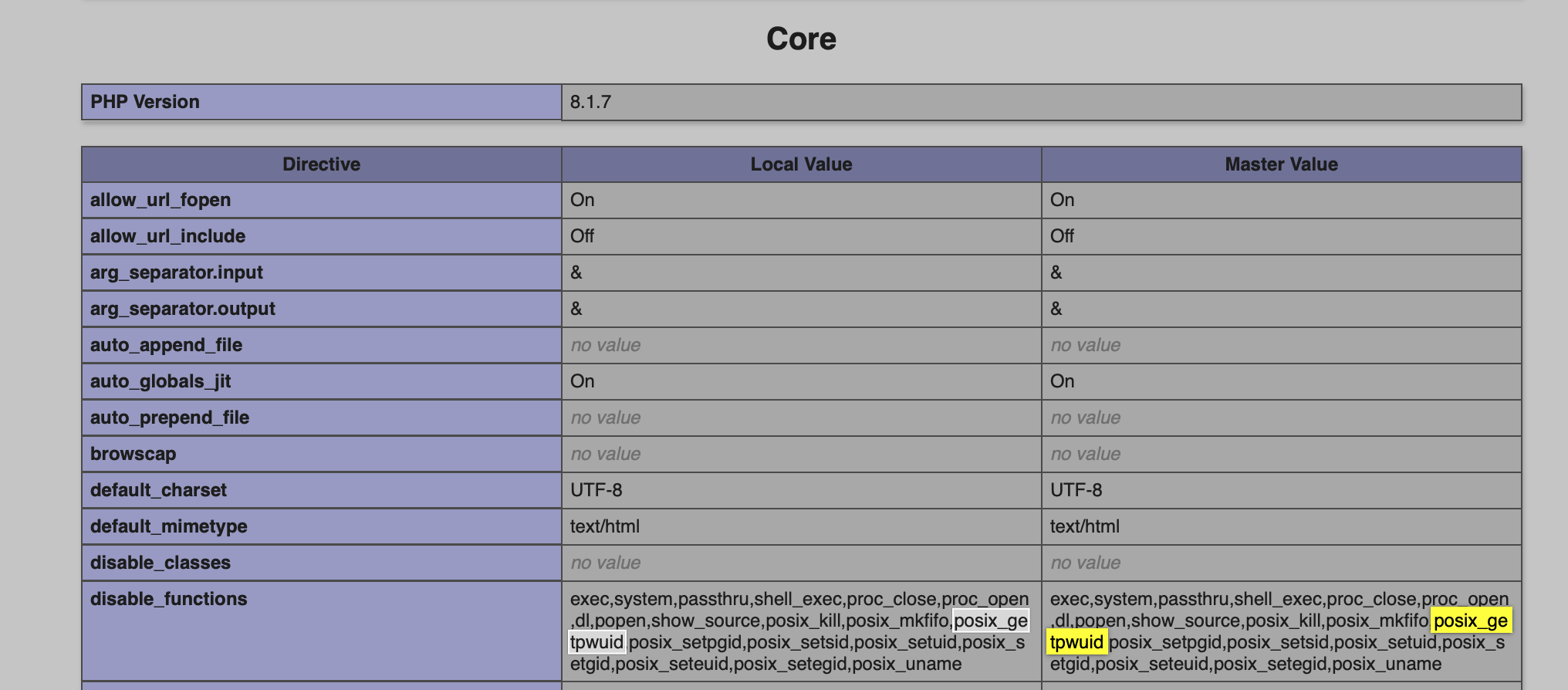Click browscap master no value
Viewport: 1568px width, 690px height.
pyautogui.click(x=1086, y=454)
